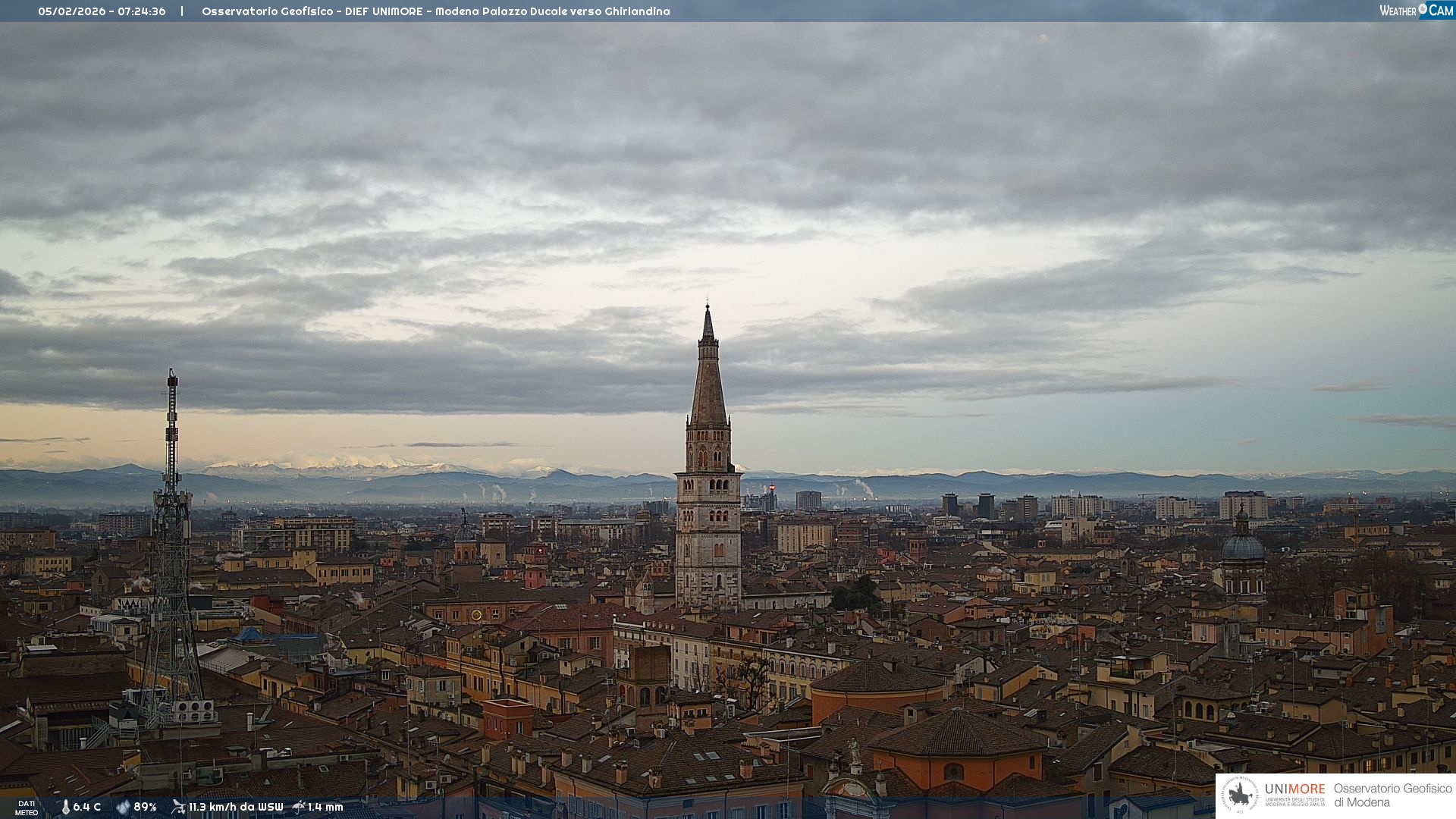Click the WeatherCAM logo
This screenshot has height=819, width=1456.
point(1415,11)
